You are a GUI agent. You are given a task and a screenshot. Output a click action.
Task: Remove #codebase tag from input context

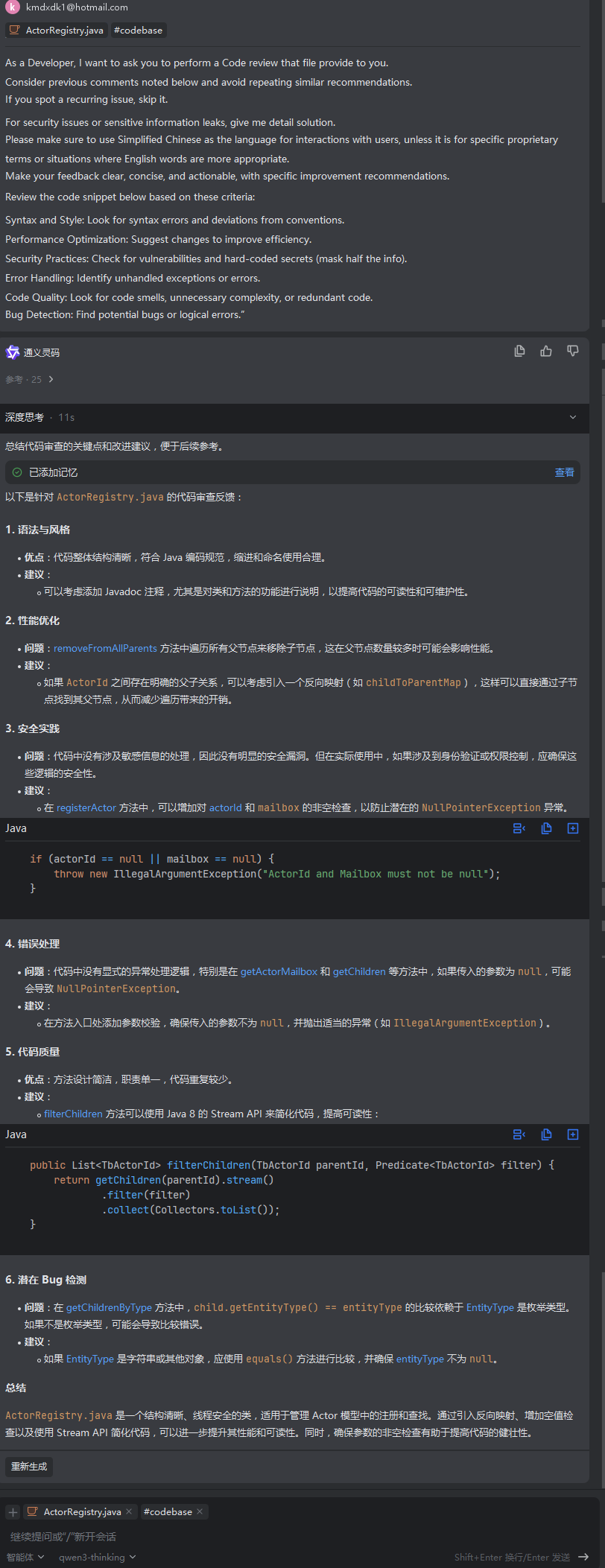click(x=199, y=1511)
